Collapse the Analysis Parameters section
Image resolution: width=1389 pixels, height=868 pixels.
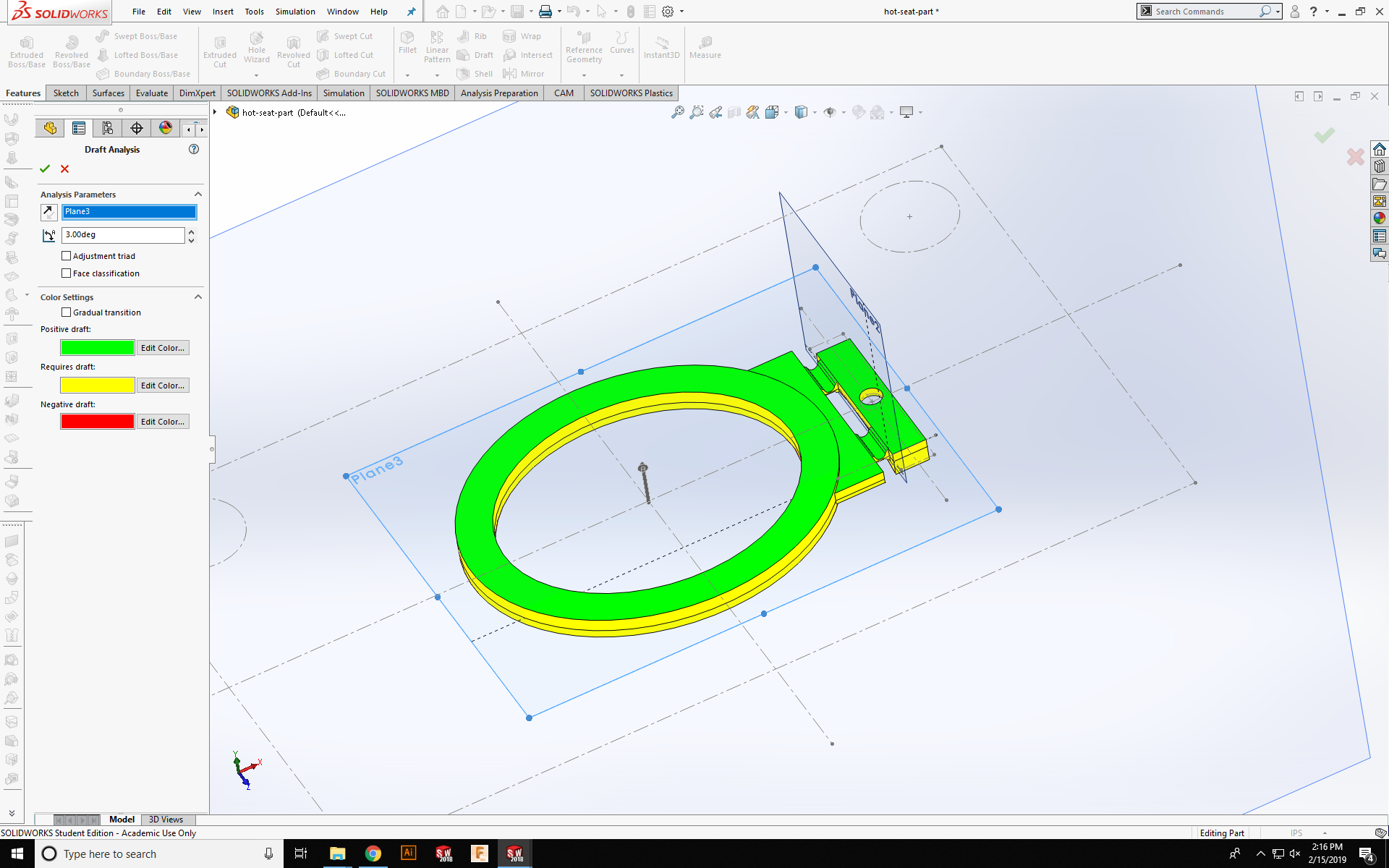198,195
